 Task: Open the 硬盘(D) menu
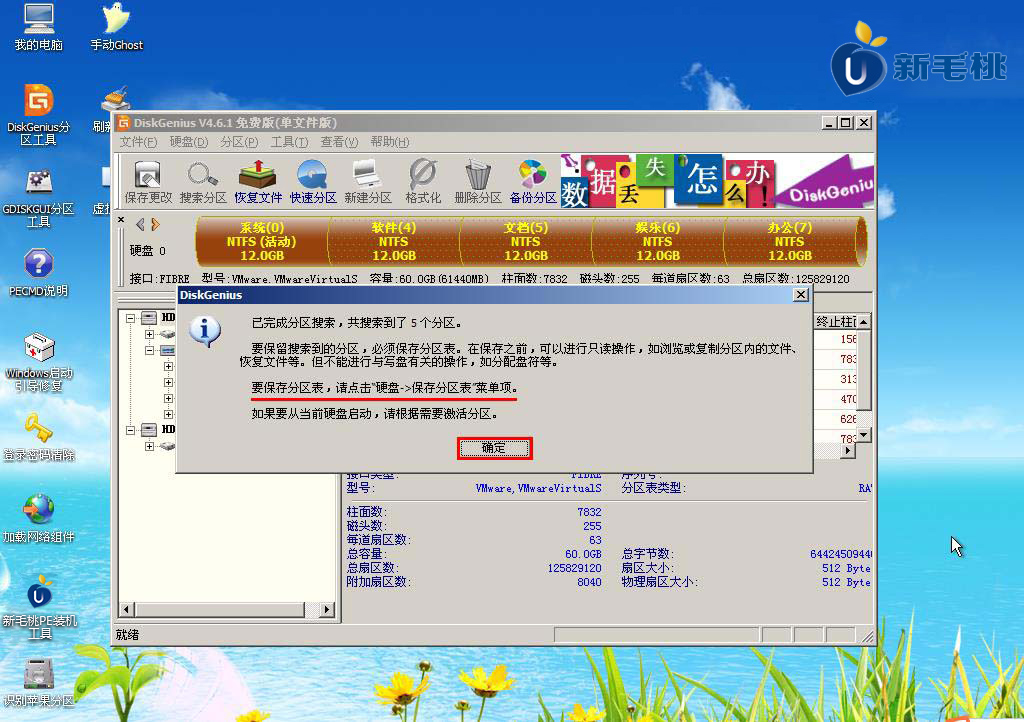pyautogui.click(x=189, y=142)
